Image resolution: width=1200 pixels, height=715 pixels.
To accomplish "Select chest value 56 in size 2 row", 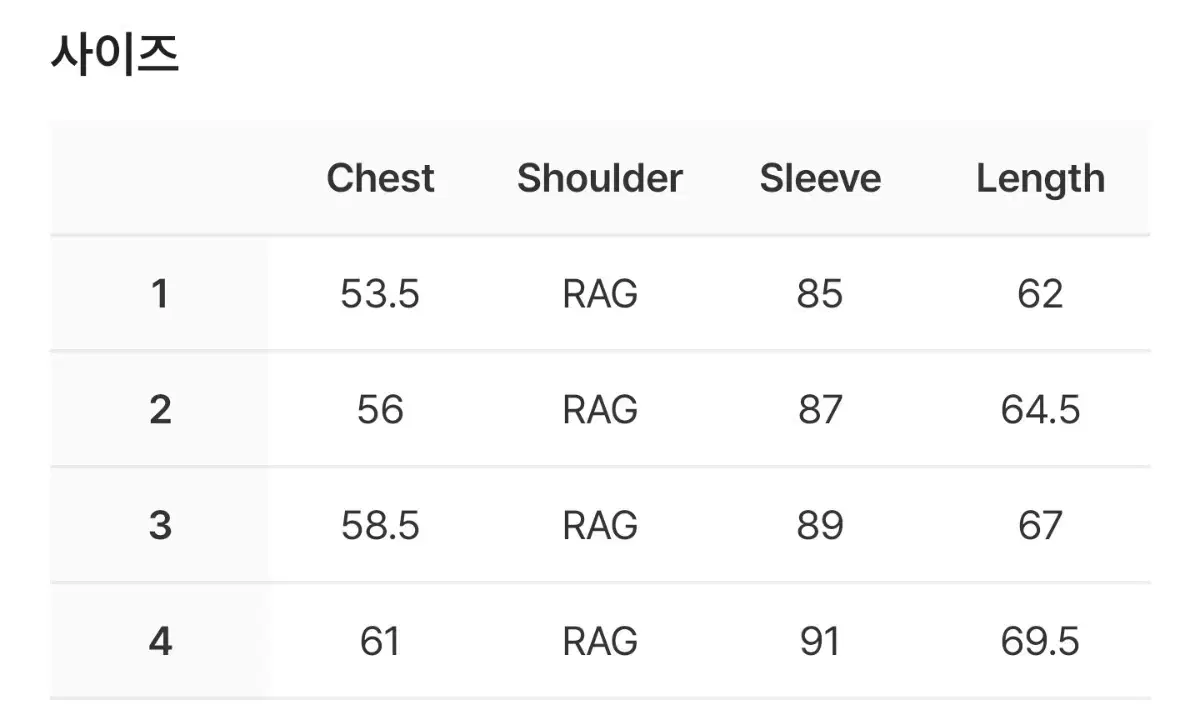I will coord(380,410).
